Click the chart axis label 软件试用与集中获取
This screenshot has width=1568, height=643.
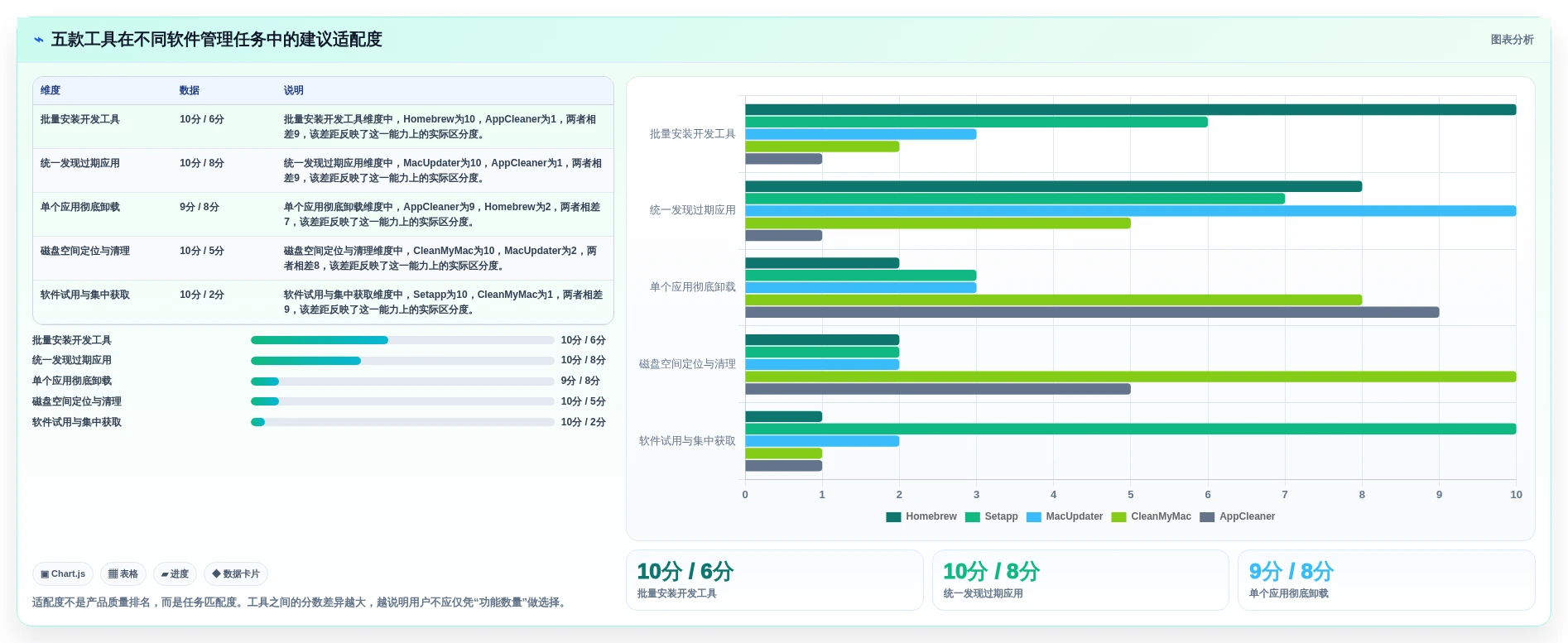click(x=687, y=441)
